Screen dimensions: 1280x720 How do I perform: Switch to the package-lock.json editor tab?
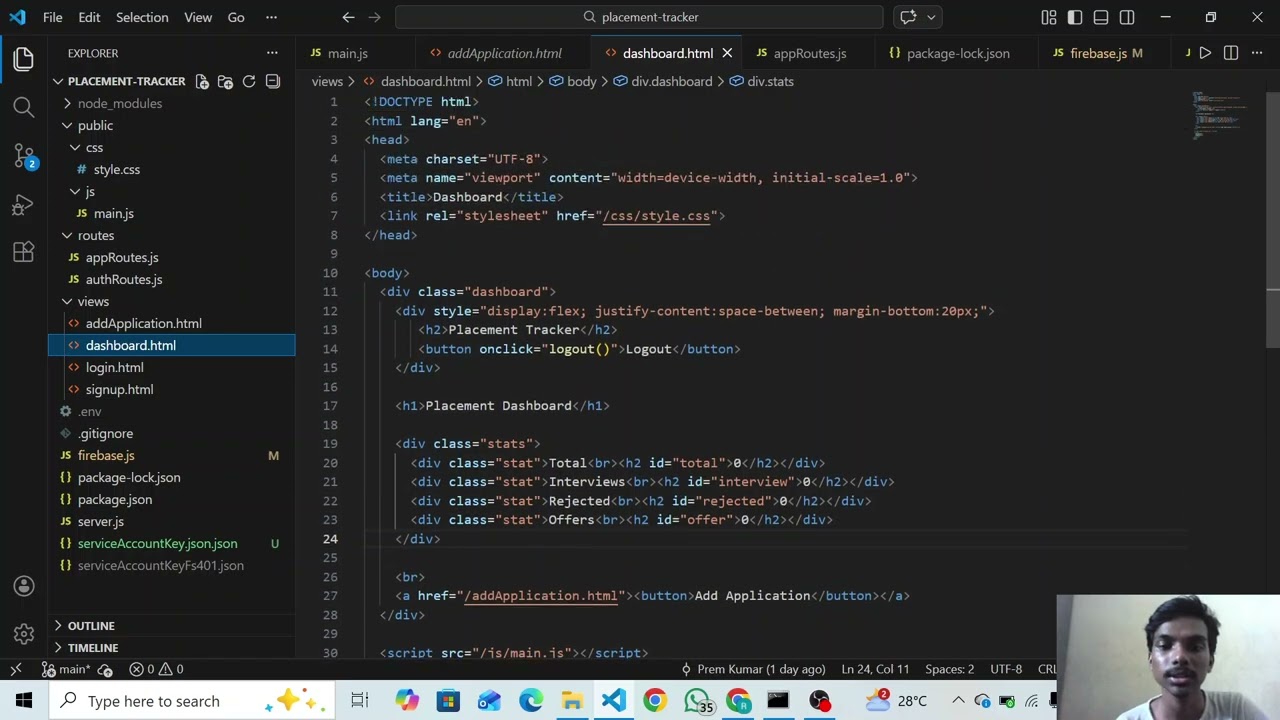pyautogui.click(x=958, y=53)
